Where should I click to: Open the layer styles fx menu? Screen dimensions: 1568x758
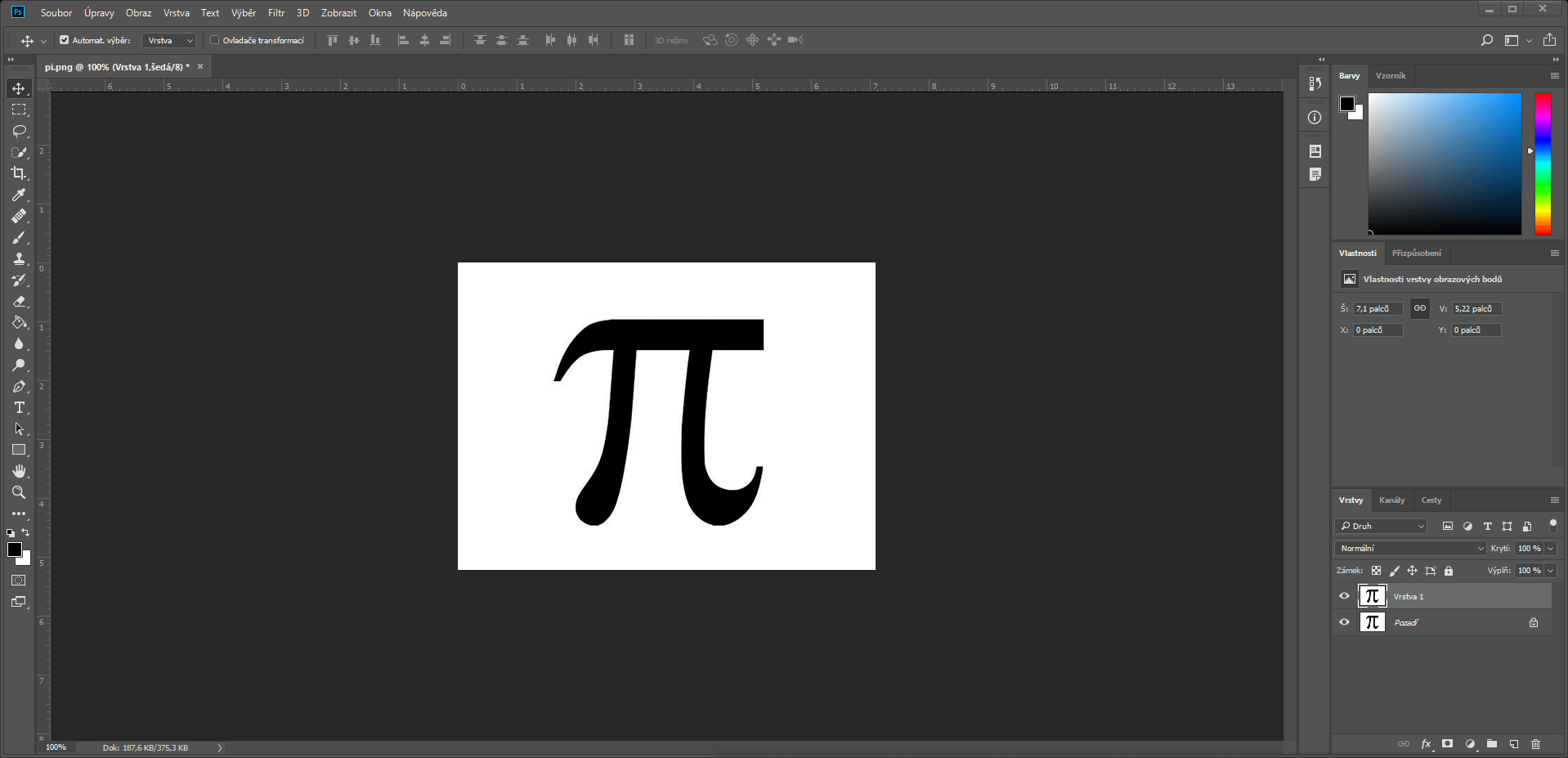(x=1426, y=744)
